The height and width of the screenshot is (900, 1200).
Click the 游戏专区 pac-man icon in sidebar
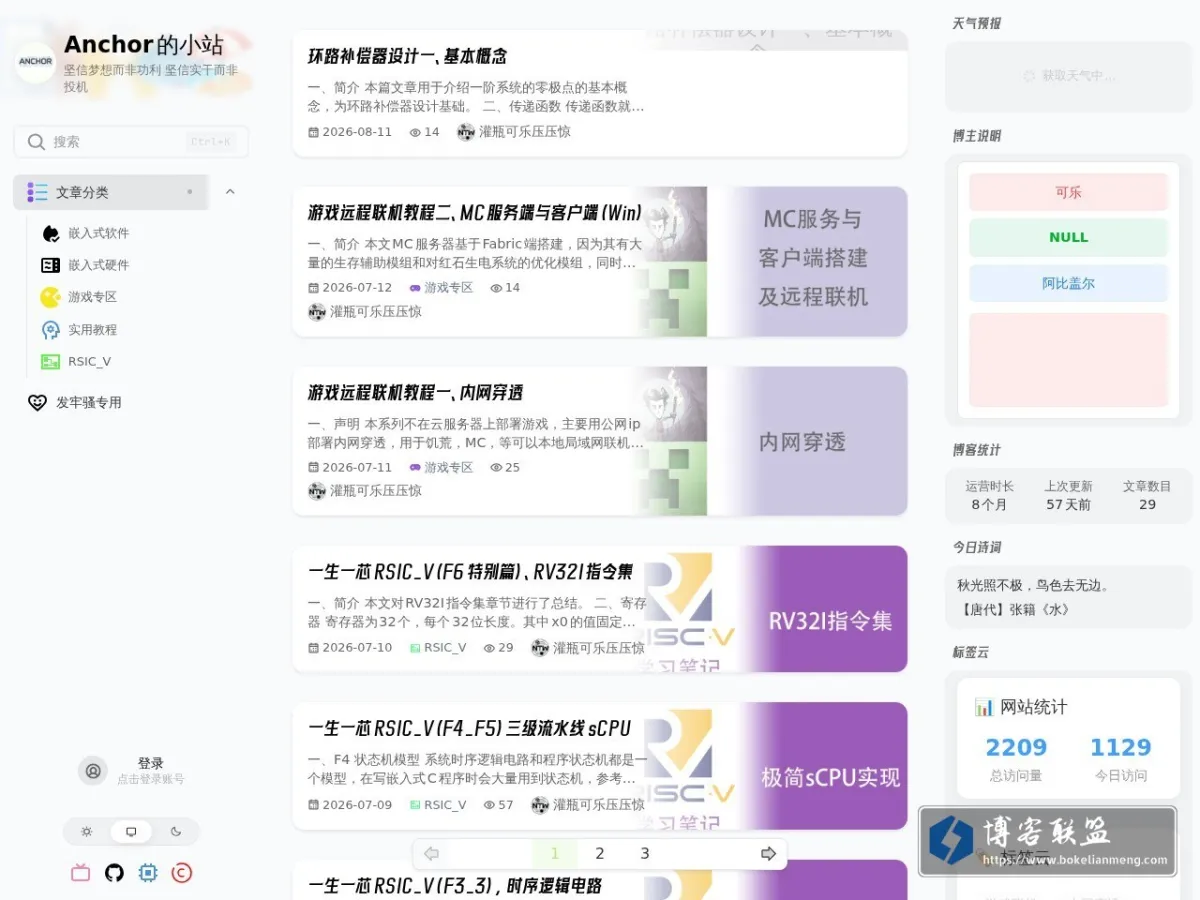(50, 297)
